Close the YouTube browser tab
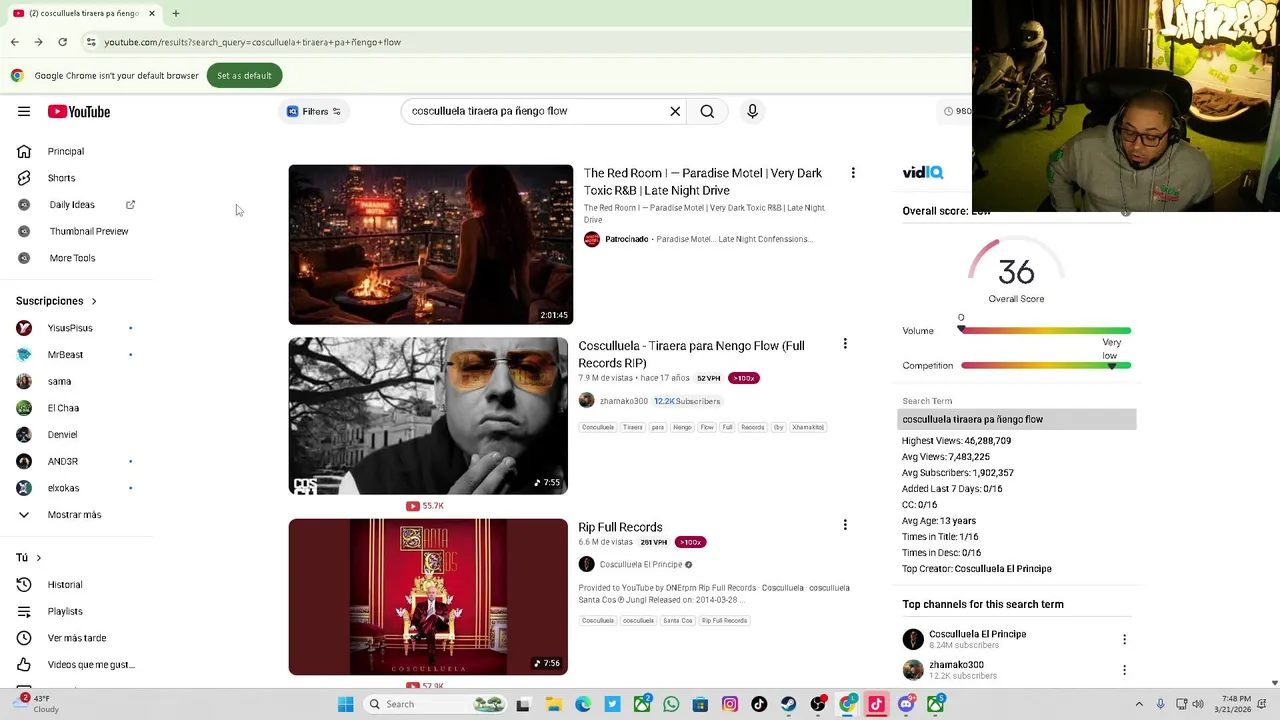Image resolution: width=1280 pixels, height=720 pixels. [x=152, y=13]
